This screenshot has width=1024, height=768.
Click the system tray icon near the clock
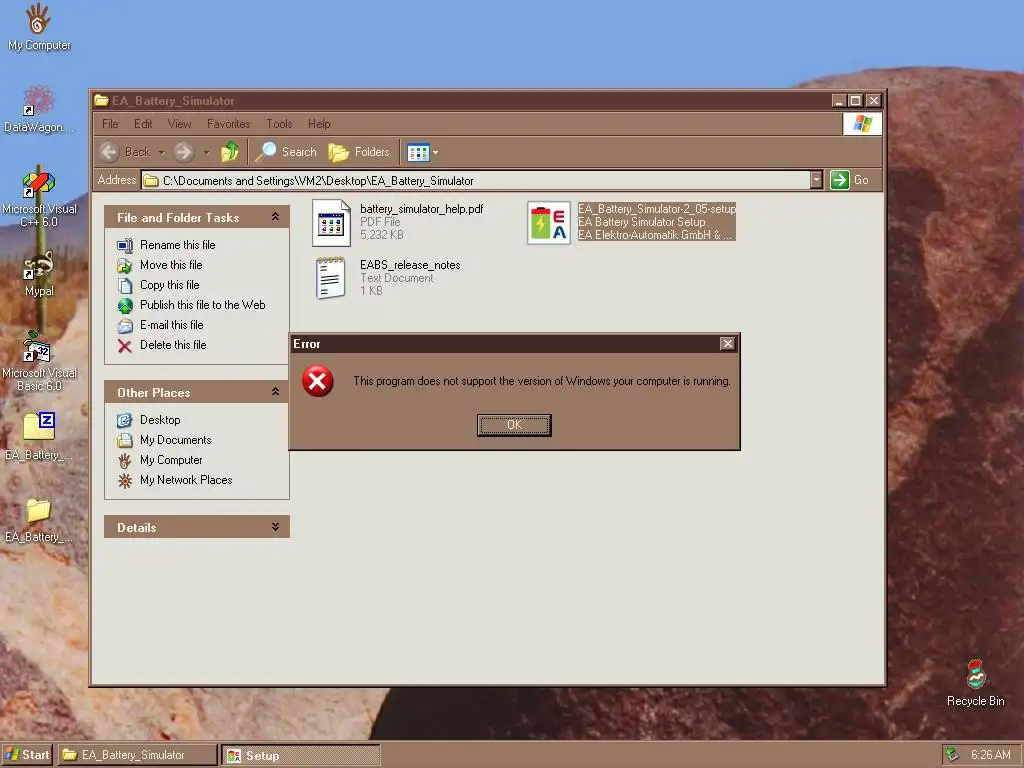pos(953,754)
